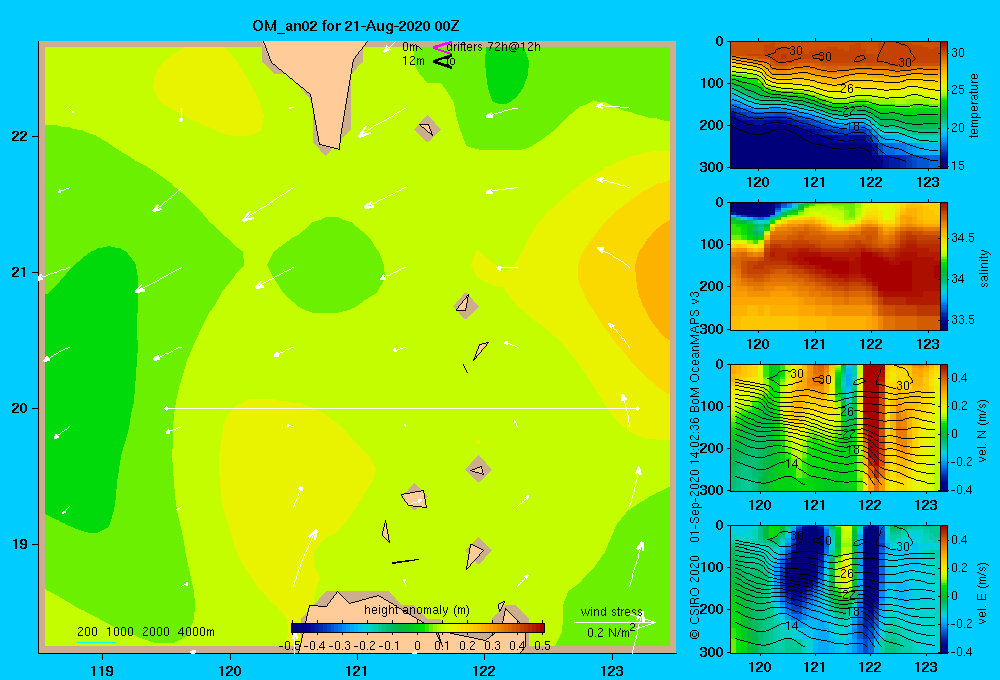Click the plot title OM_an02 for 21-Aug-2020 00Z

(x=356, y=26)
